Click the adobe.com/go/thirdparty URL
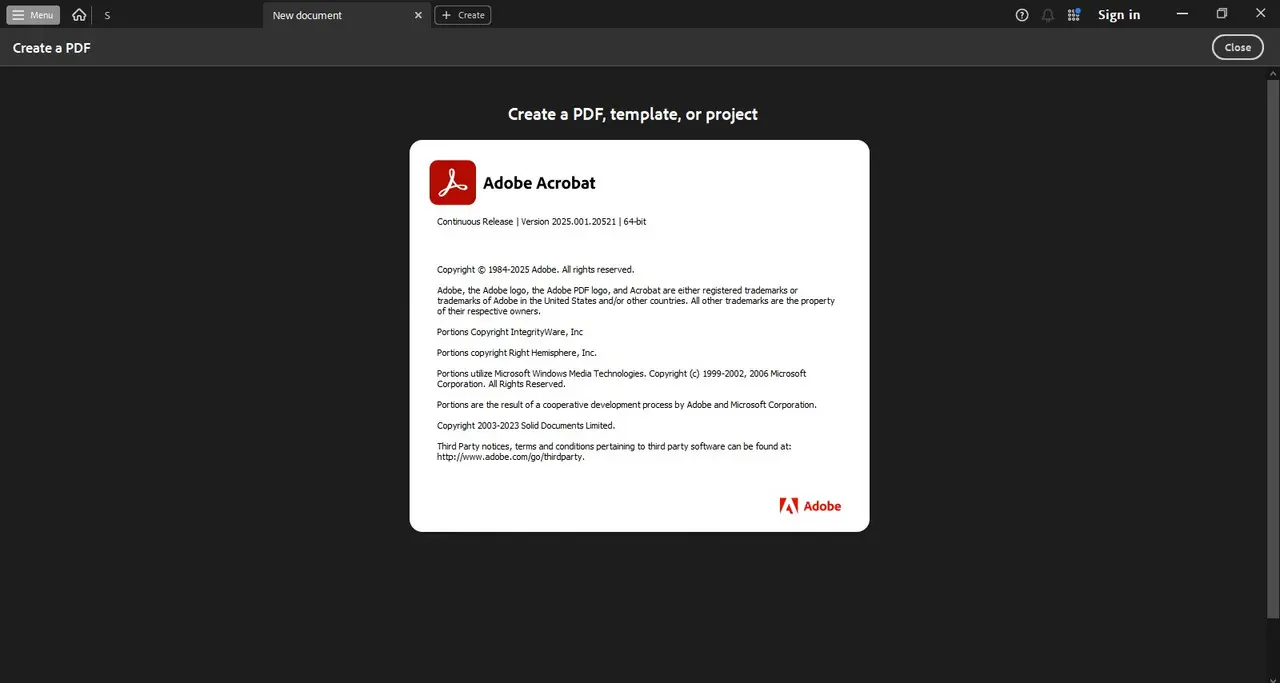Image resolution: width=1280 pixels, height=683 pixels. pos(511,457)
